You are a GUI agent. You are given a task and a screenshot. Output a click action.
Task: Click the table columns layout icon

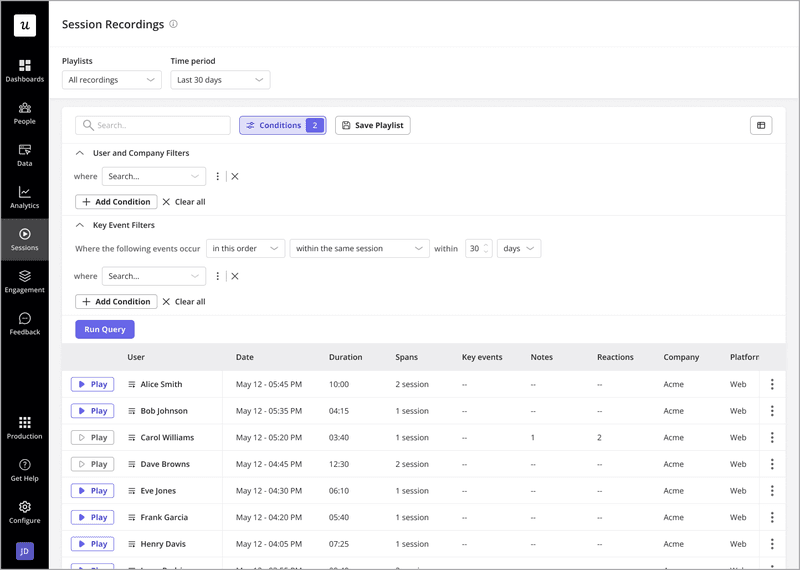pos(761,125)
